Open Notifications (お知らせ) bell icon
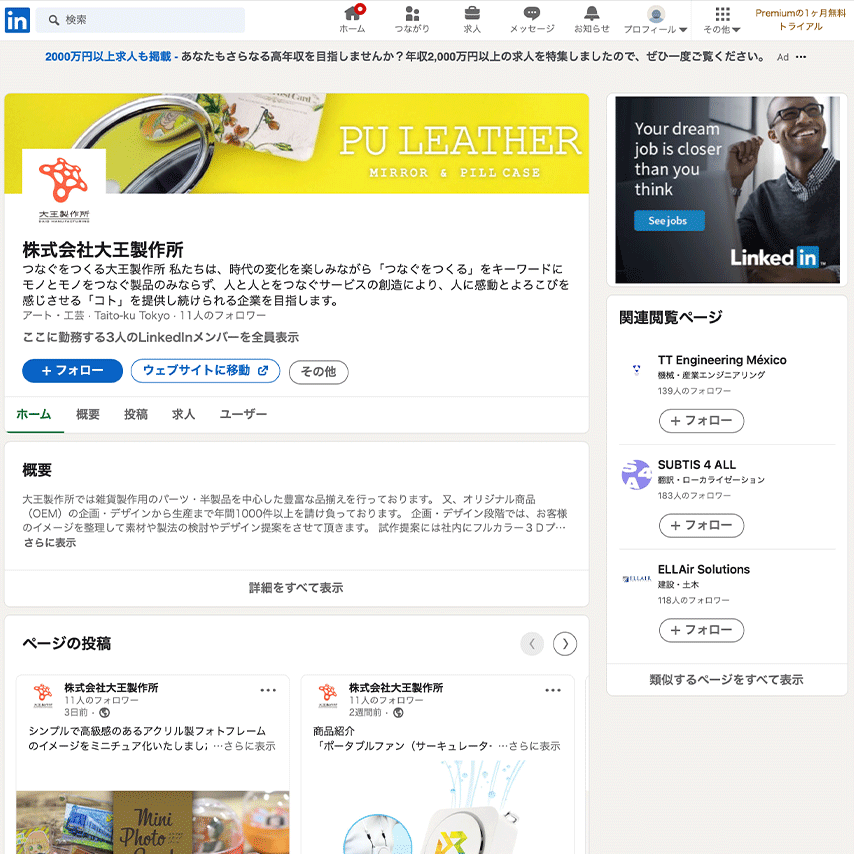 [591, 19]
